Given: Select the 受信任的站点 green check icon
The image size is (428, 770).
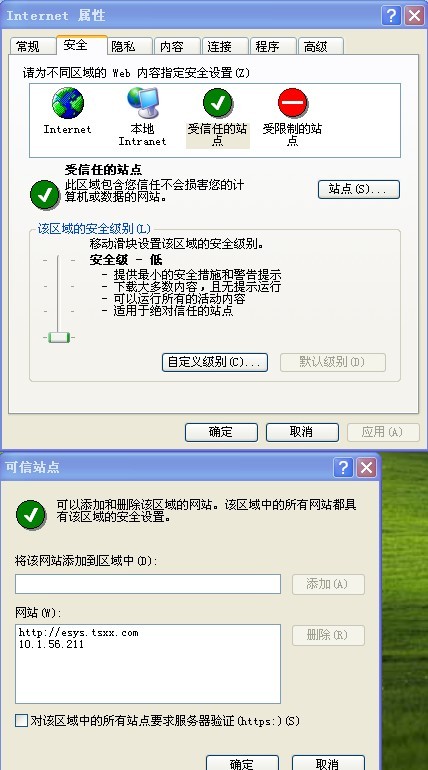Looking at the screenshot, I should tap(217, 103).
